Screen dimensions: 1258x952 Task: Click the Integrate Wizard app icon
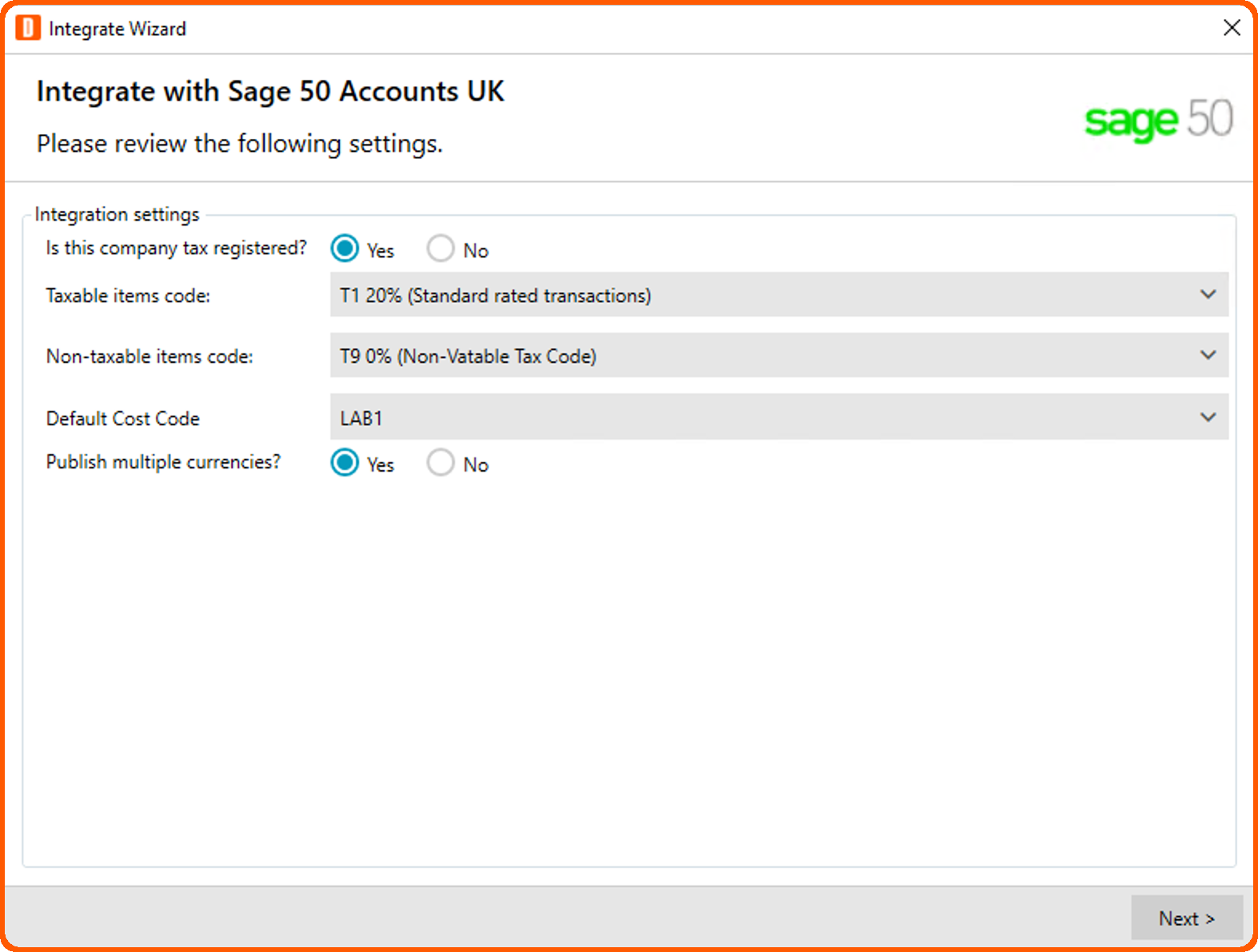28,28
